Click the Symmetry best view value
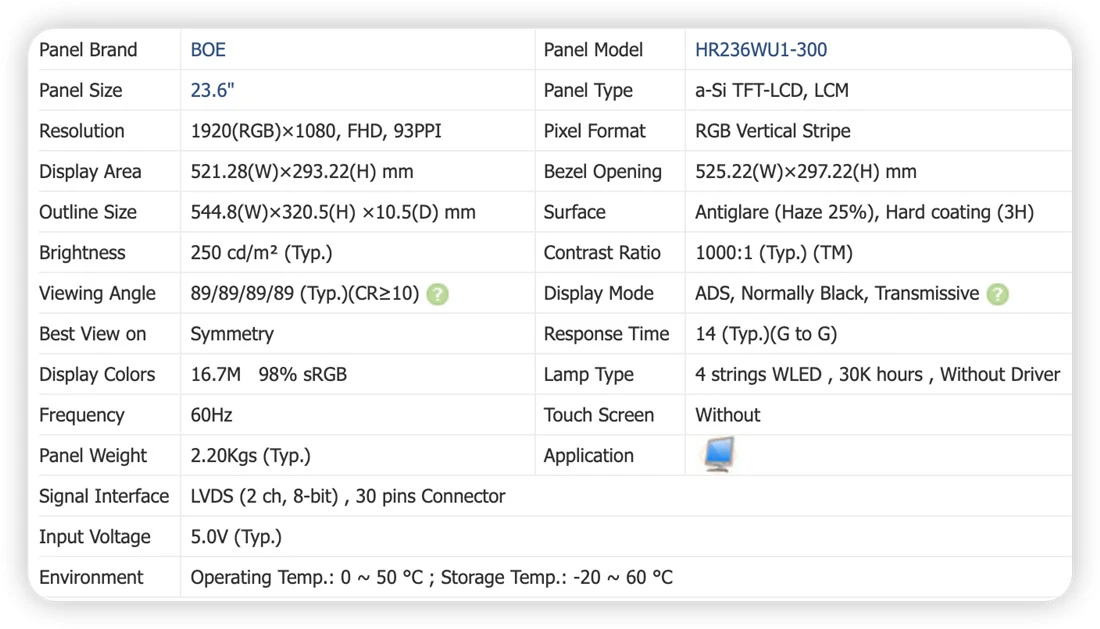Viewport: 1100px width, 629px height. tap(232, 334)
